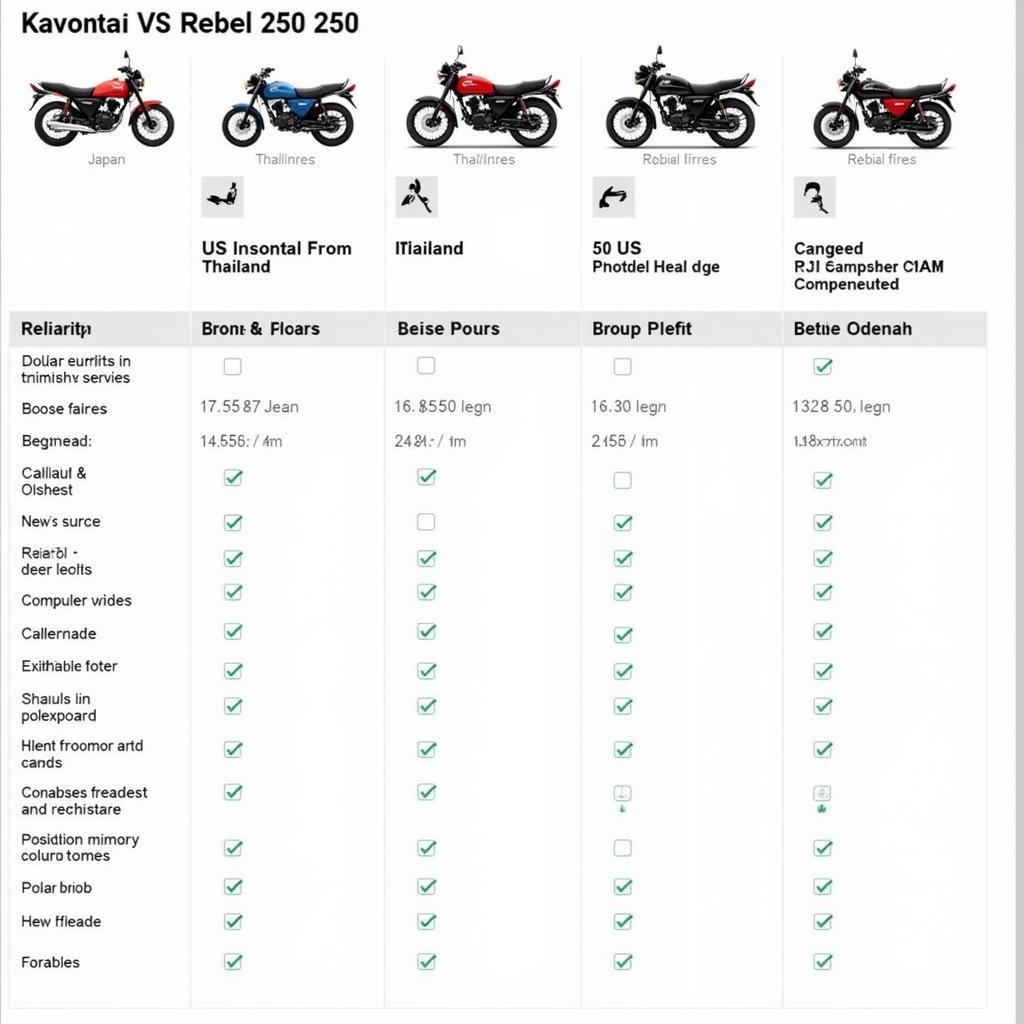Click the rider icon above ITlailand
This screenshot has width=1024, height=1024.
click(416, 197)
